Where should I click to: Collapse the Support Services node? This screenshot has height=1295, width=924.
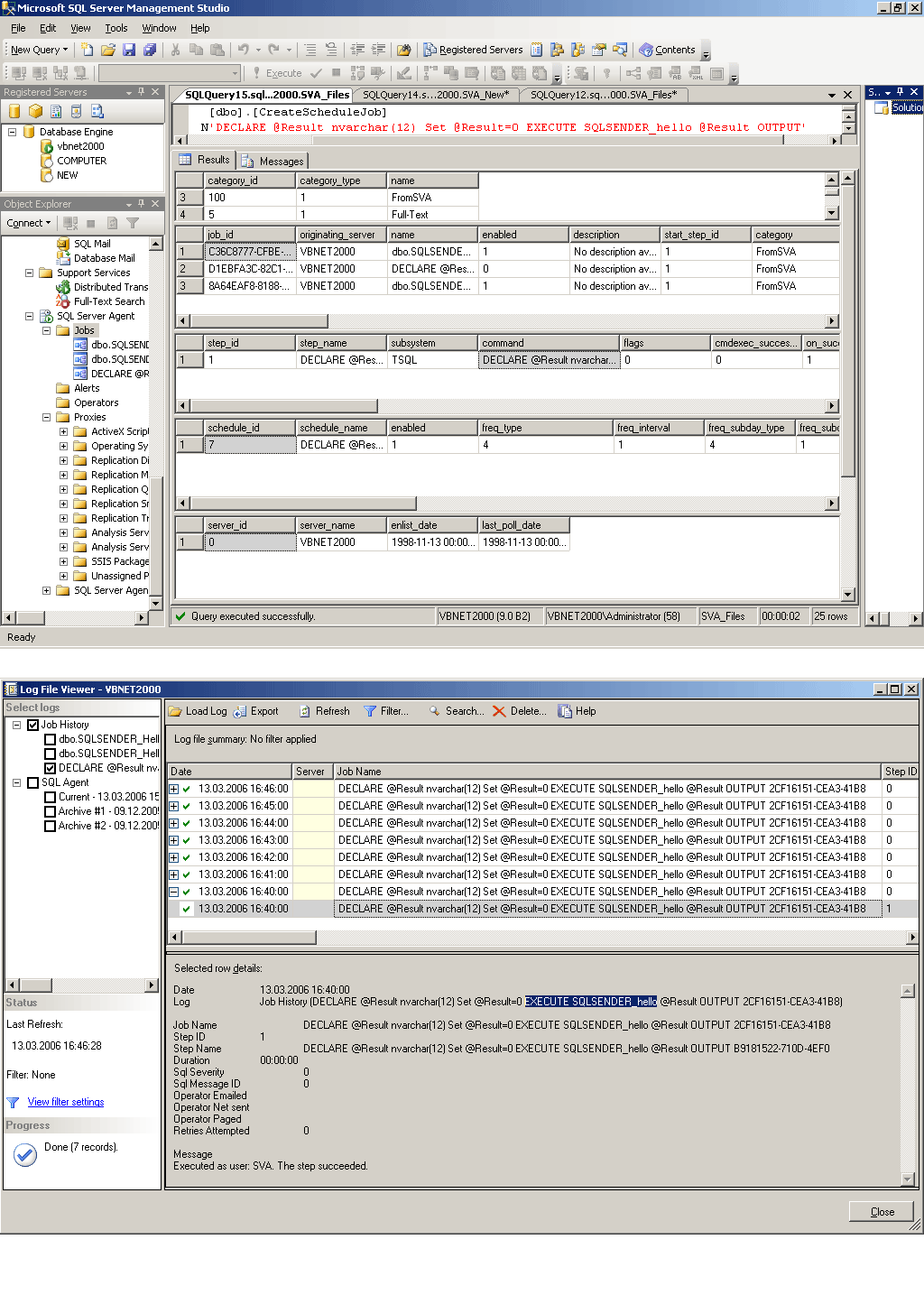click(x=29, y=273)
